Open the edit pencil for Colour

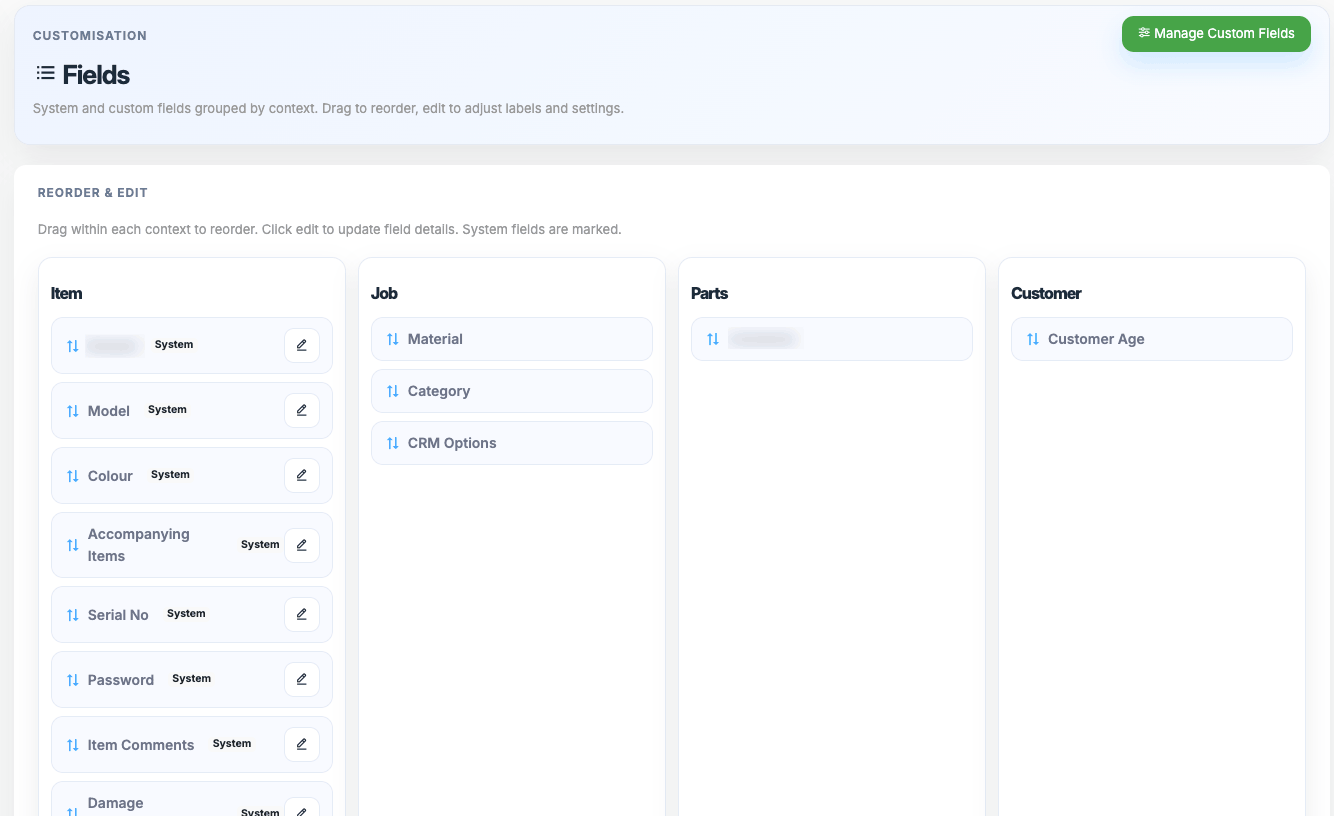[302, 475]
